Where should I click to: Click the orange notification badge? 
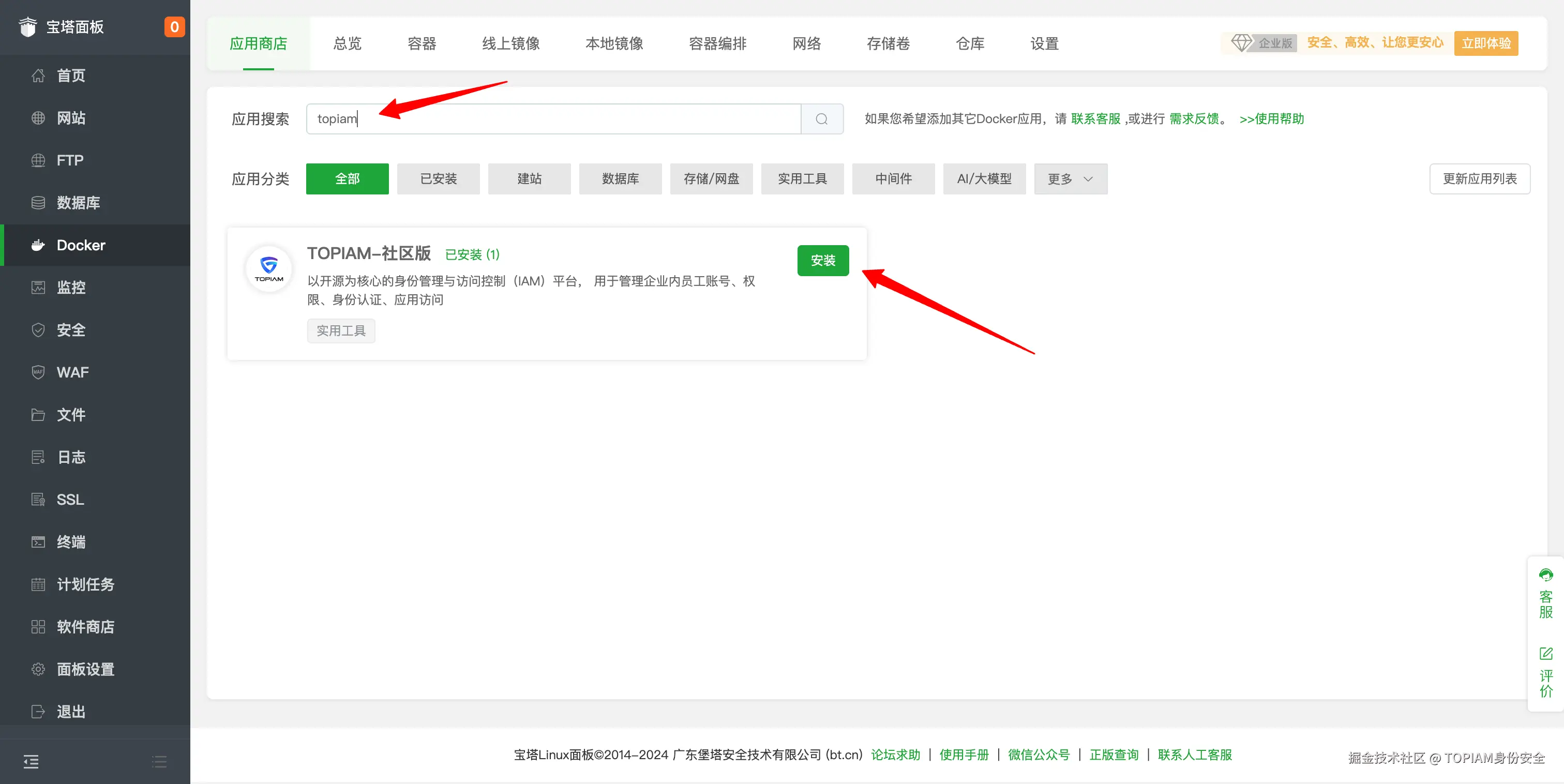[174, 27]
